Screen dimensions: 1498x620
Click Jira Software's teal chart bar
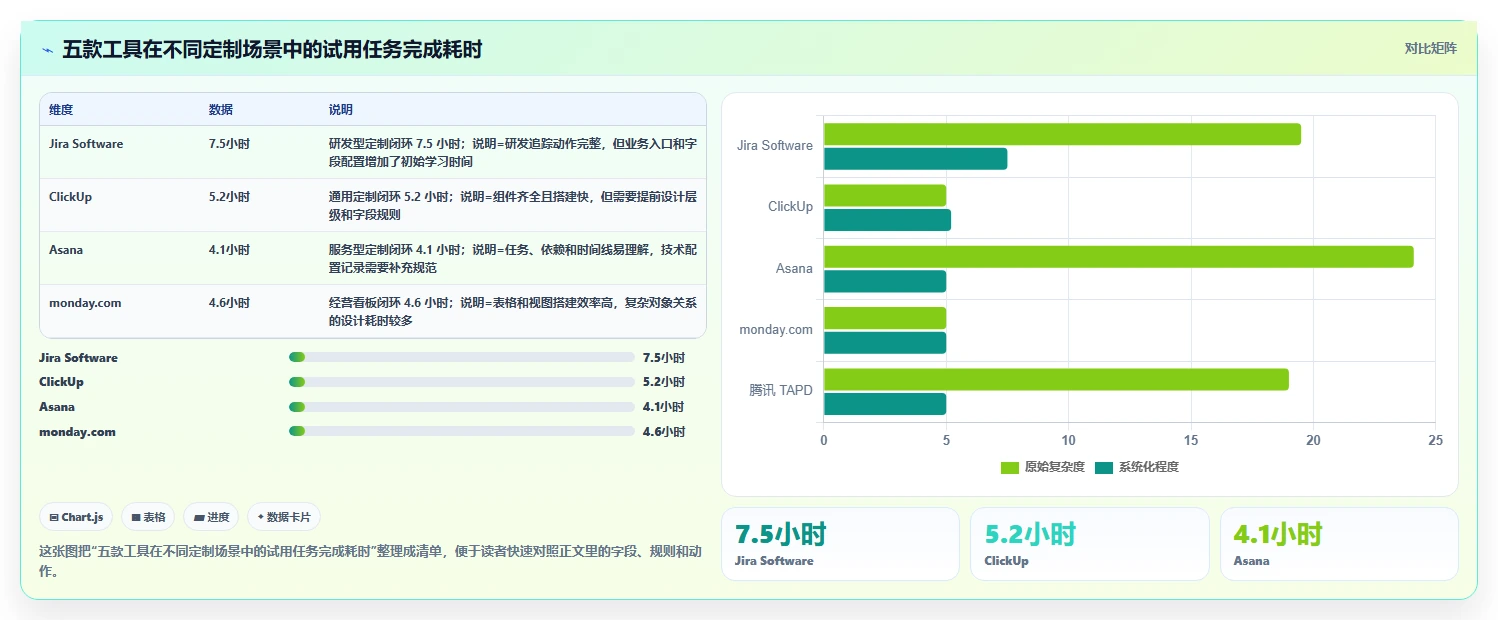coord(915,159)
